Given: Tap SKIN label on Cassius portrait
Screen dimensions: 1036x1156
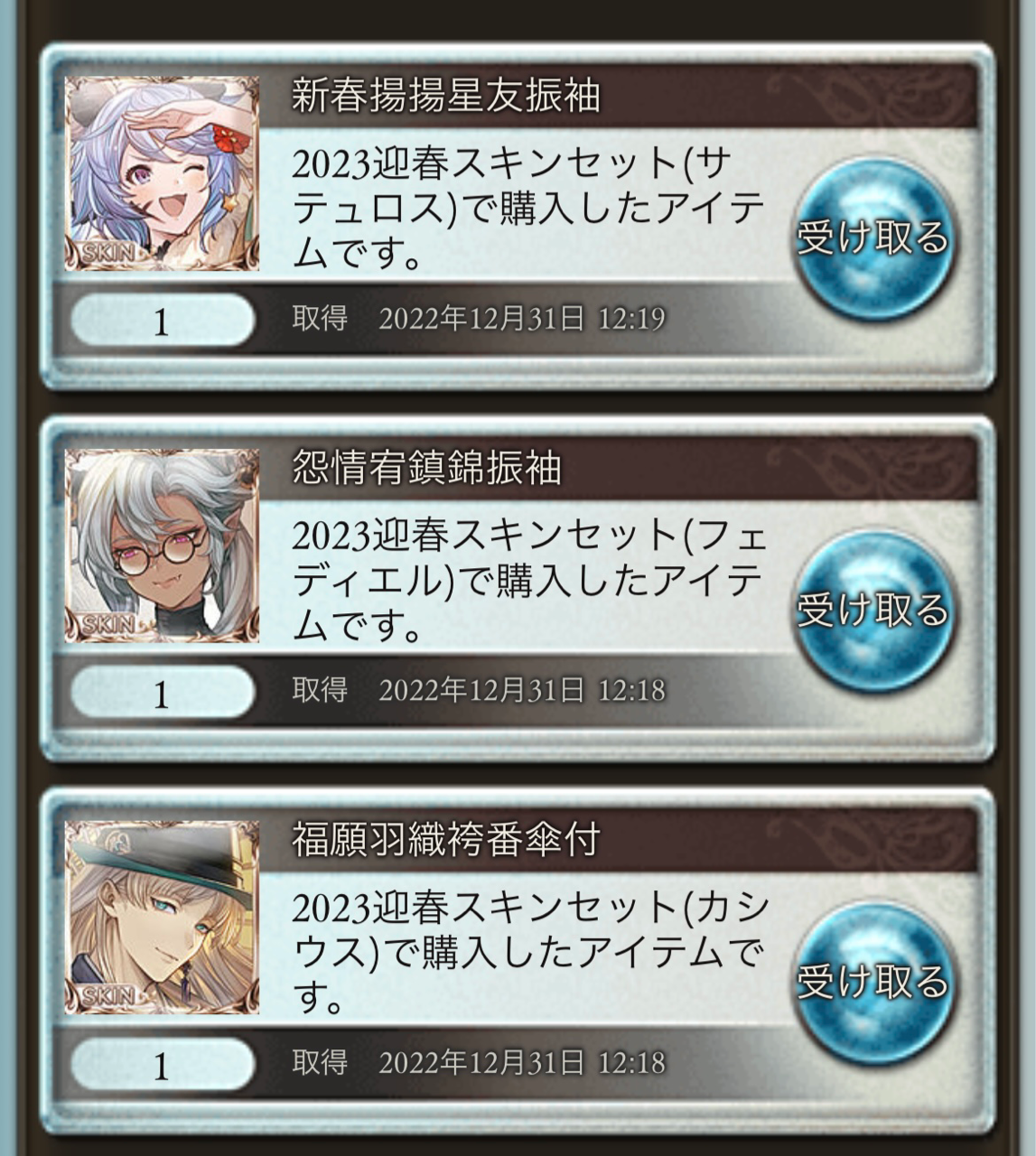Looking at the screenshot, I should [108, 998].
